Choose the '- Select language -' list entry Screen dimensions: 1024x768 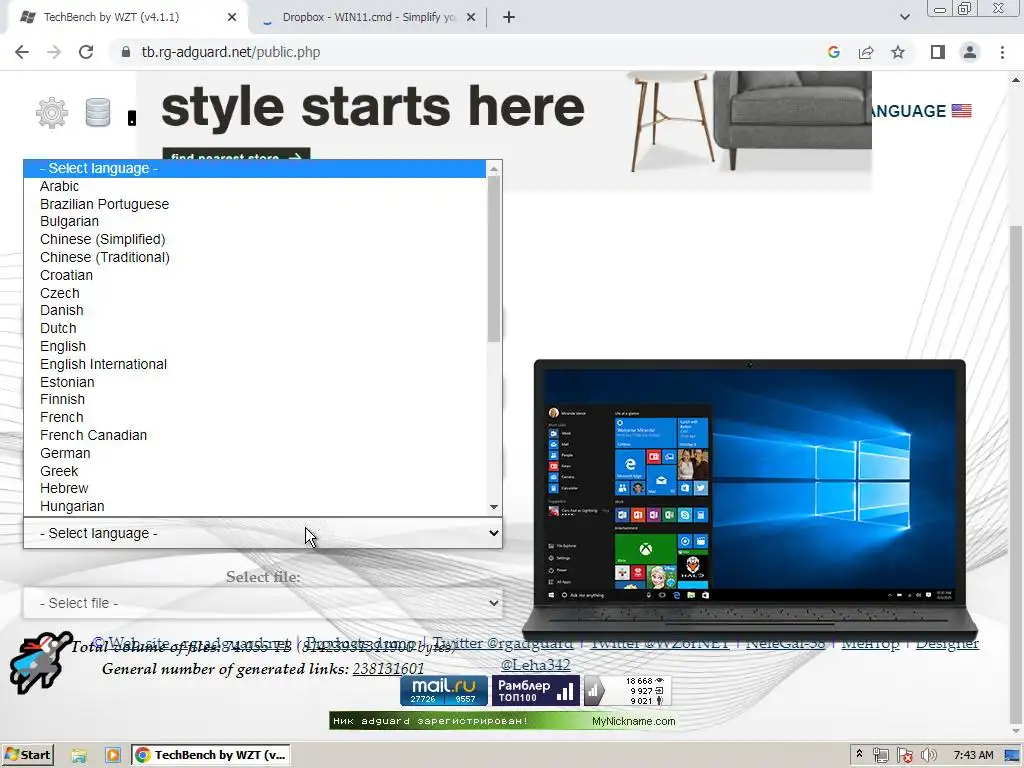[x=255, y=168]
